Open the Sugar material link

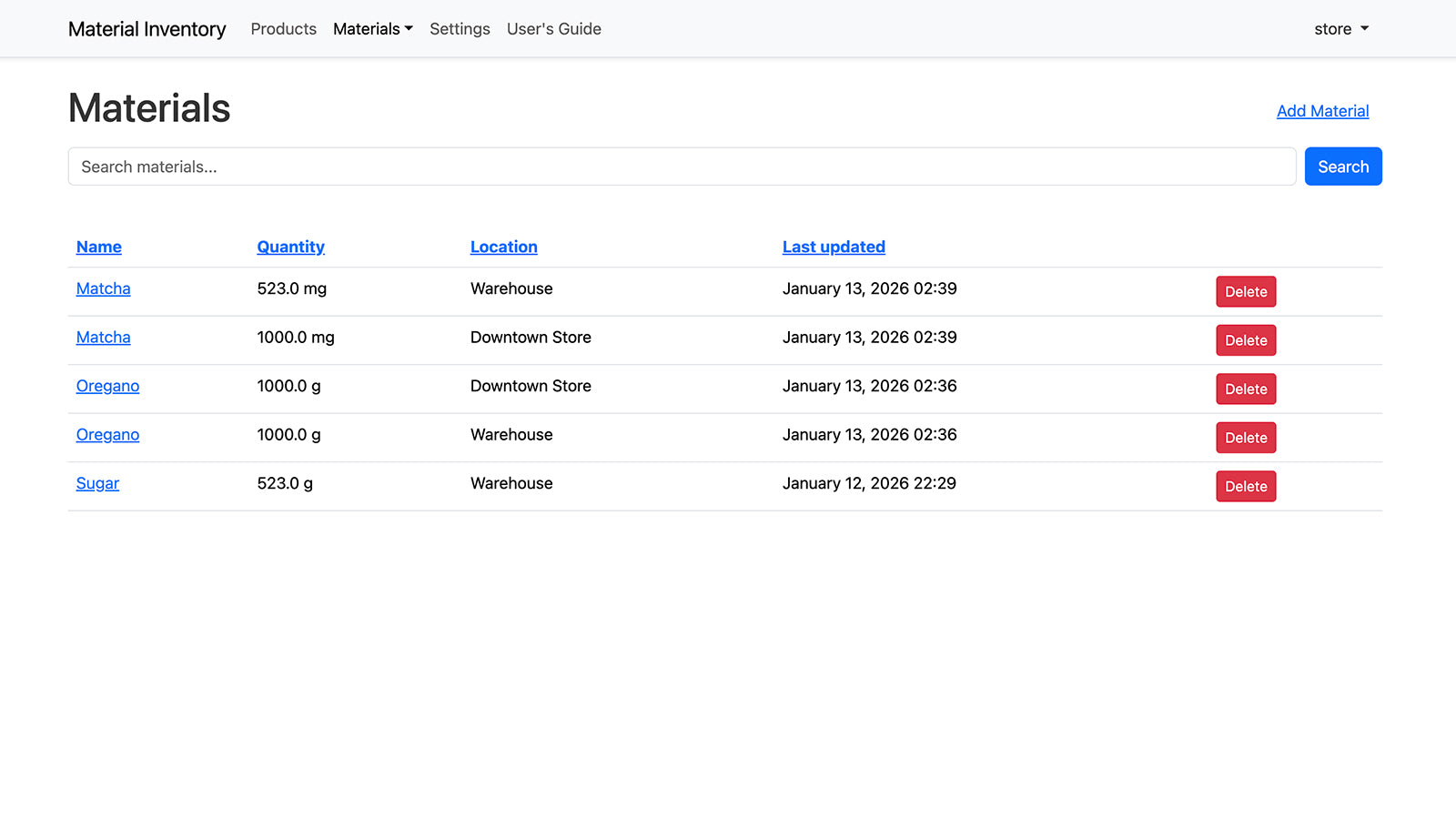pos(97,483)
